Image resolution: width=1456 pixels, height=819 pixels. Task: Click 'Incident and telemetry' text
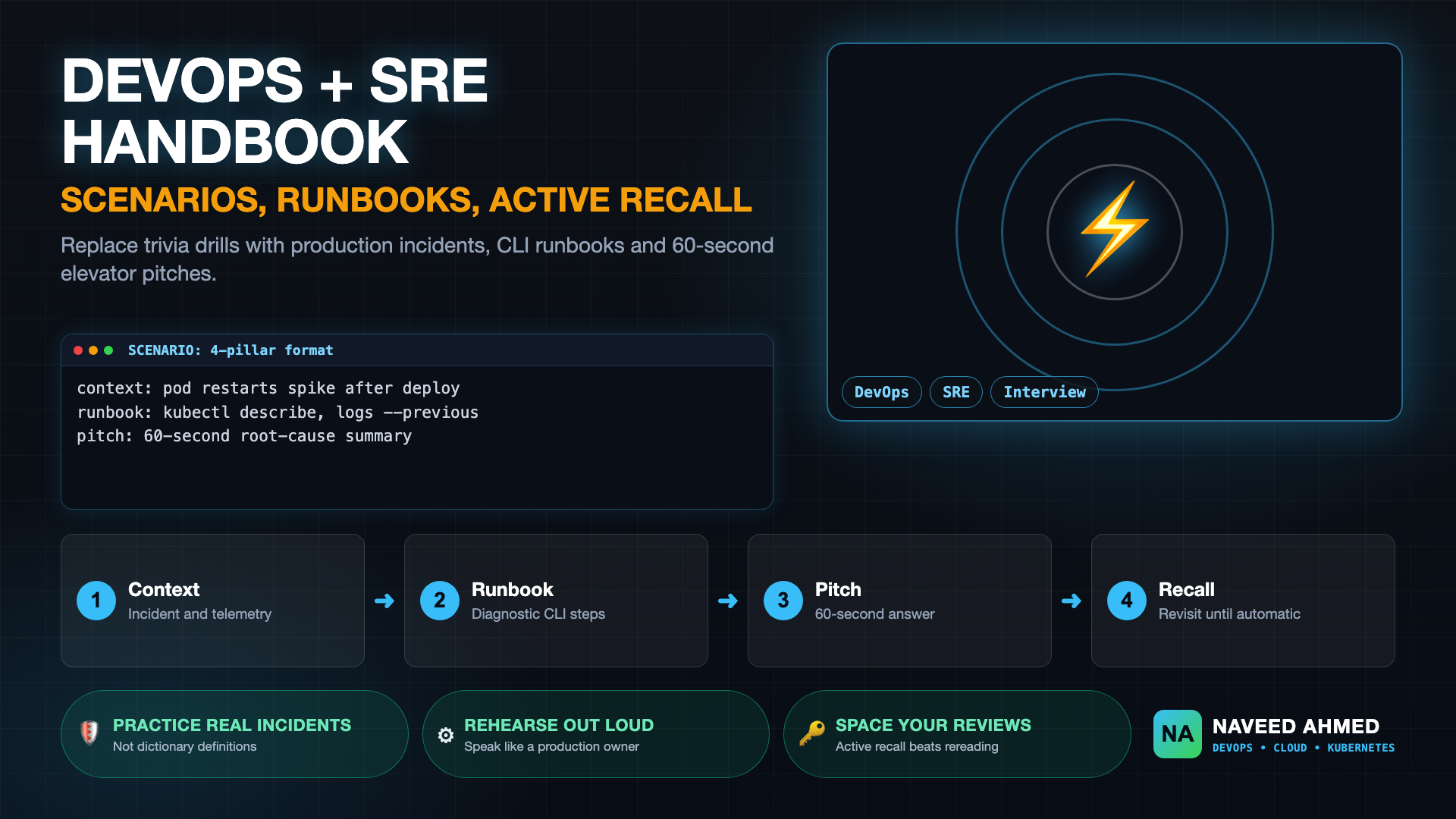(199, 614)
